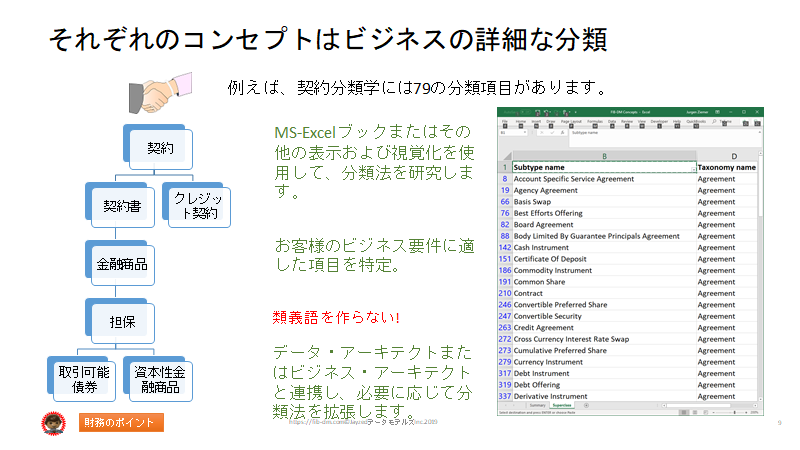Open the Review ribbon tab
800x450 pixels.
tap(627, 121)
